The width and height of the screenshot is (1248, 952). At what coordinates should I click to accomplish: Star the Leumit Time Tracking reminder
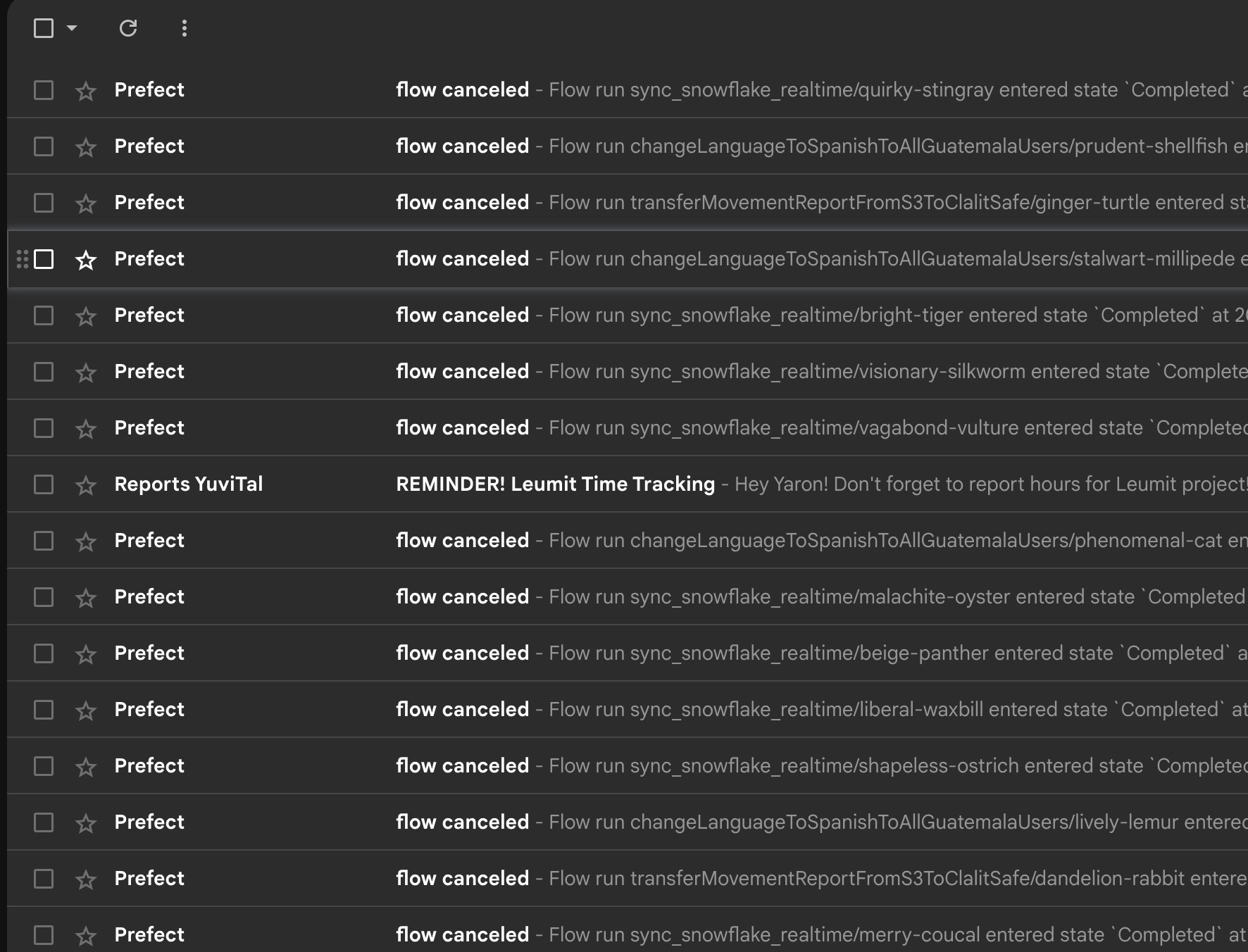[86, 484]
